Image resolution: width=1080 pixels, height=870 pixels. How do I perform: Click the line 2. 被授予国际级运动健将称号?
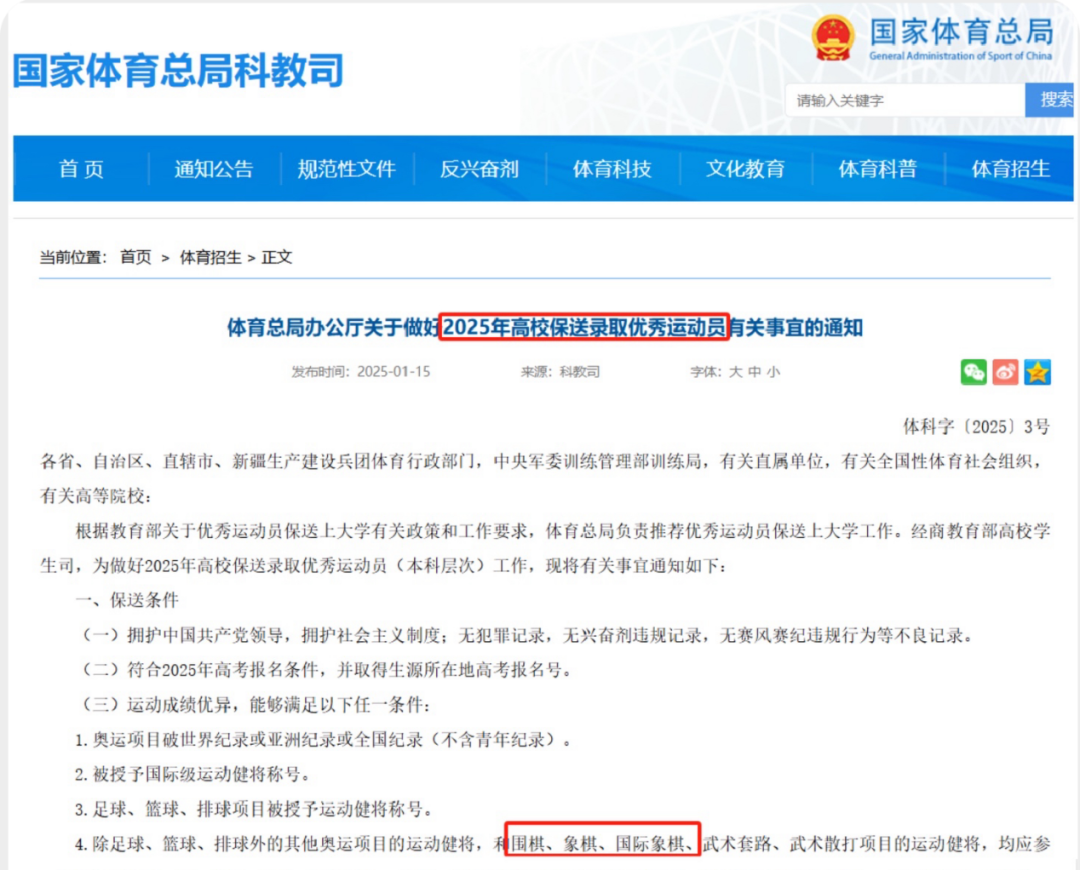pos(192,774)
